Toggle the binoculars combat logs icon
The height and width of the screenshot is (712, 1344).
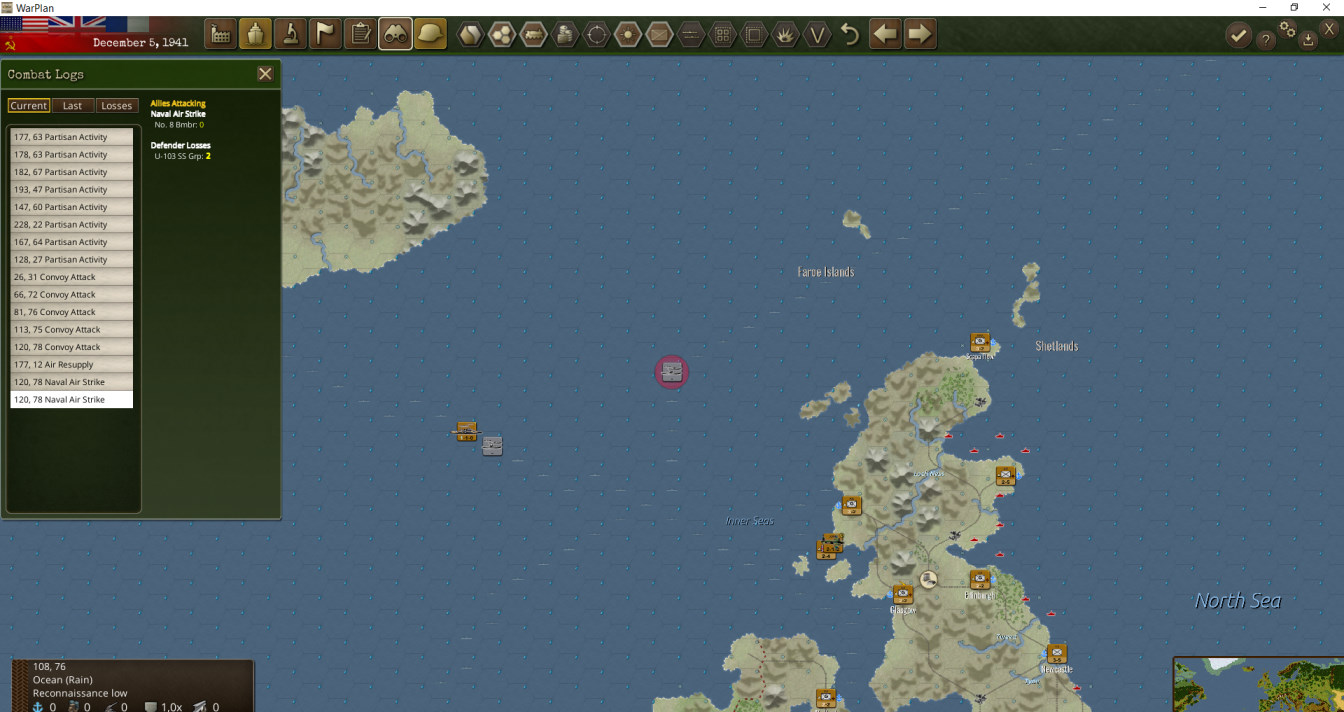click(395, 34)
